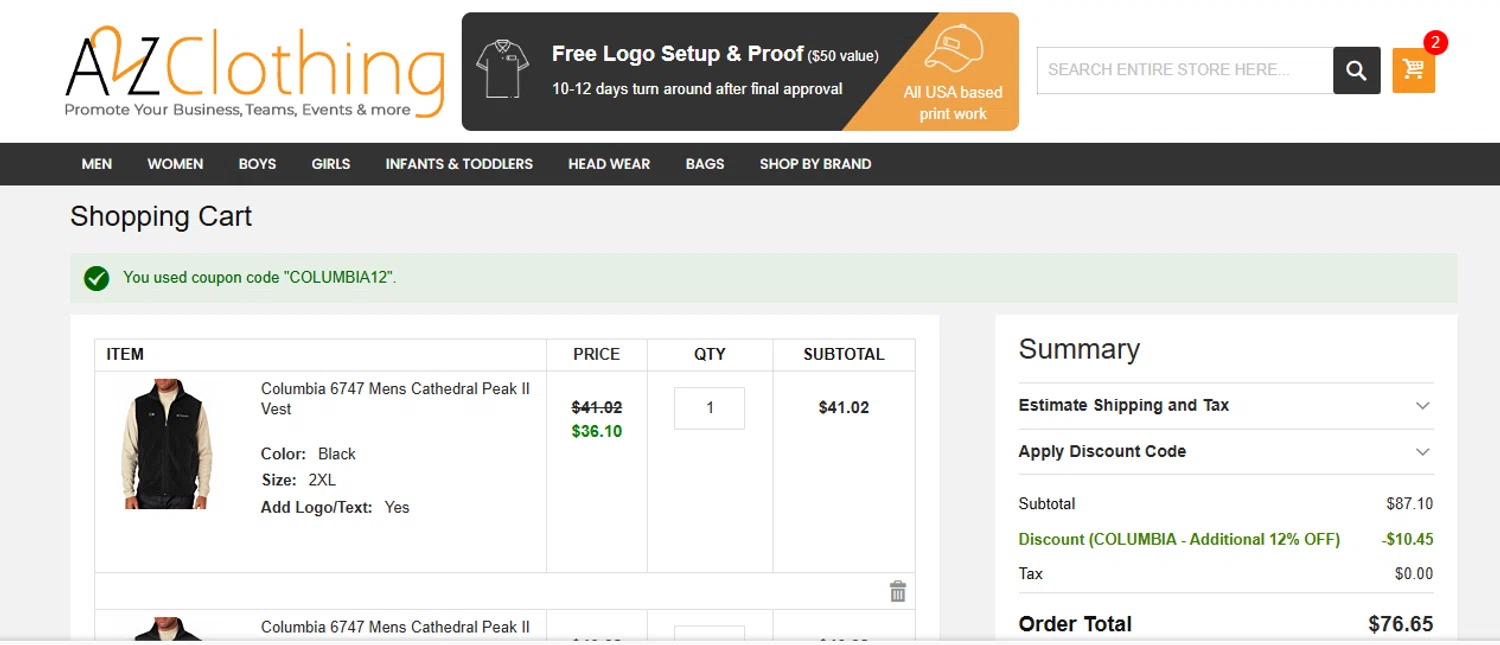This screenshot has width=1500, height=645.
Task: Expand Apply Discount Code chevron
Action: (x=1423, y=452)
